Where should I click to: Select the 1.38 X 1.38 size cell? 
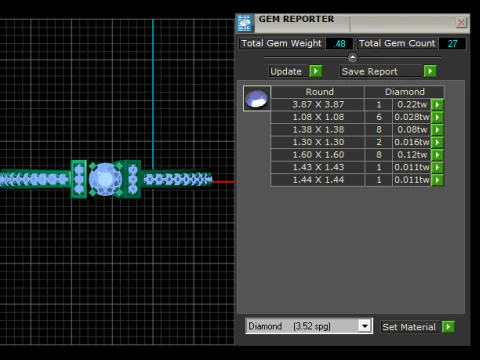tap(318, 130)
